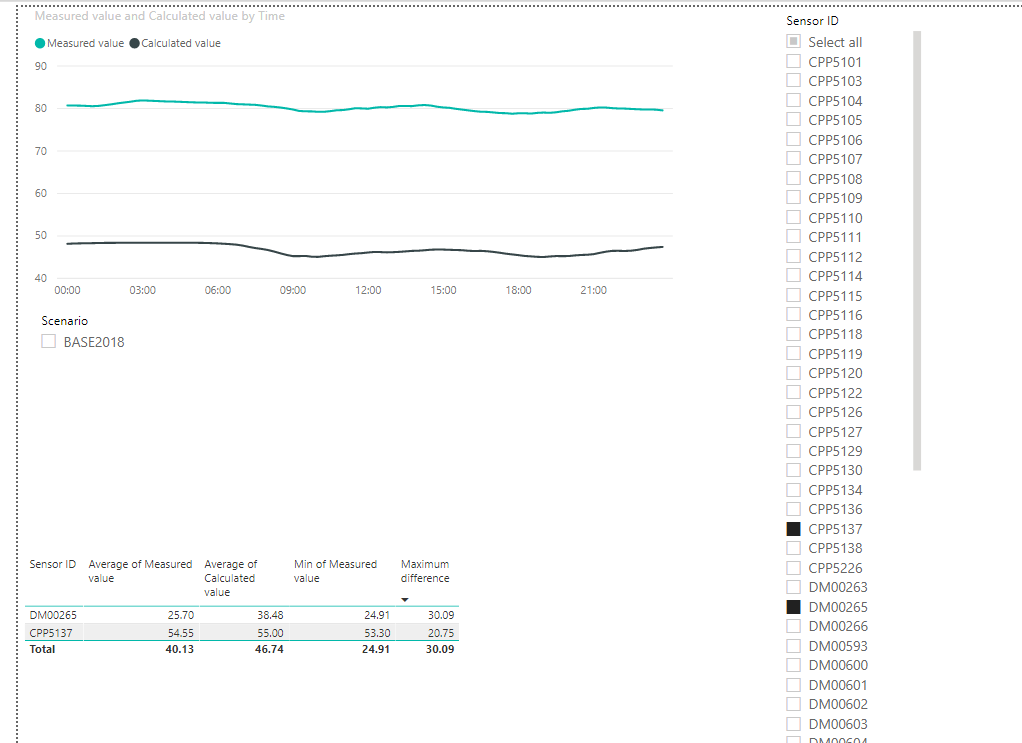The width and height of the screenshot is (1022, 743).
Task: Select sensor CPP5134
Action: (793, 489)
